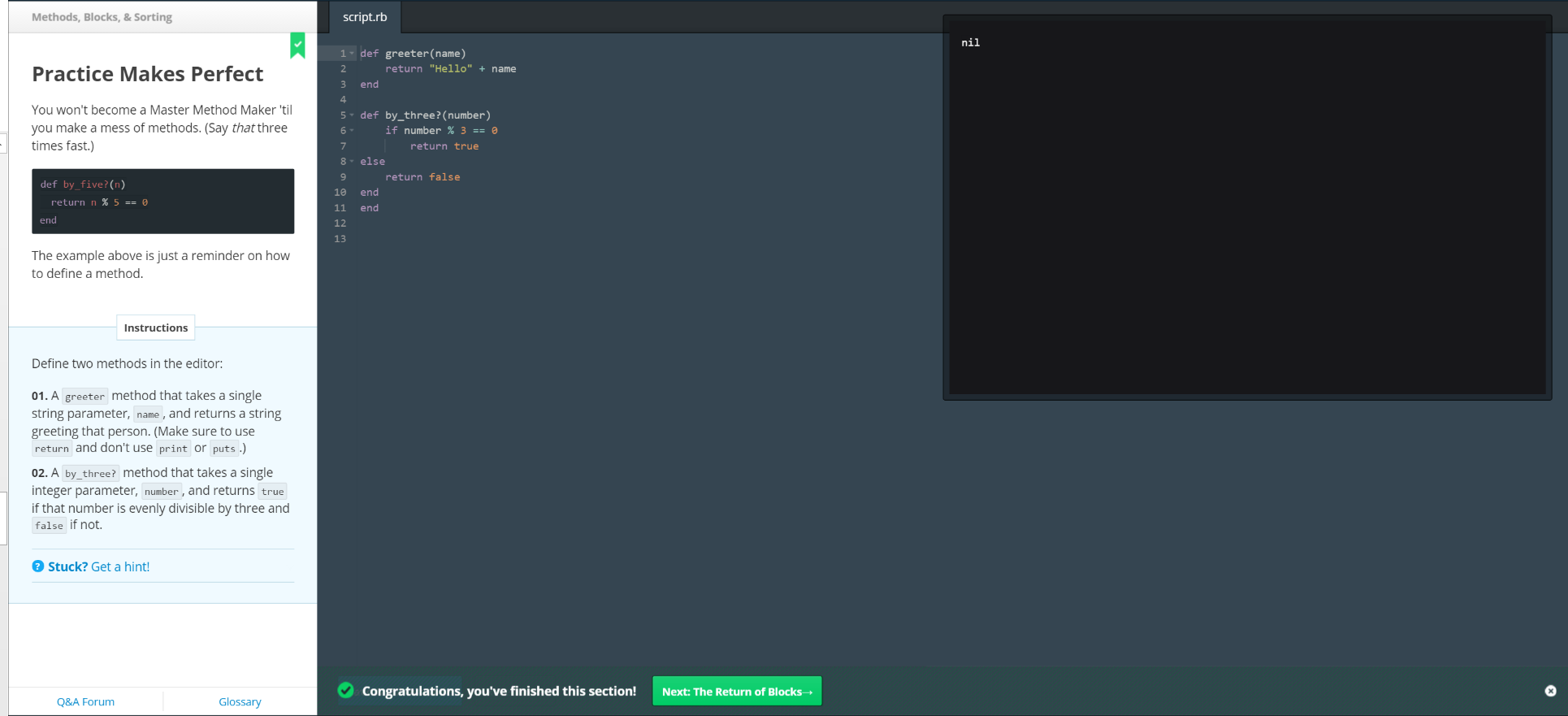Click the green completed bookmark checkmark icon
This screenshot has width=1568, height=716.
point(297,46)
